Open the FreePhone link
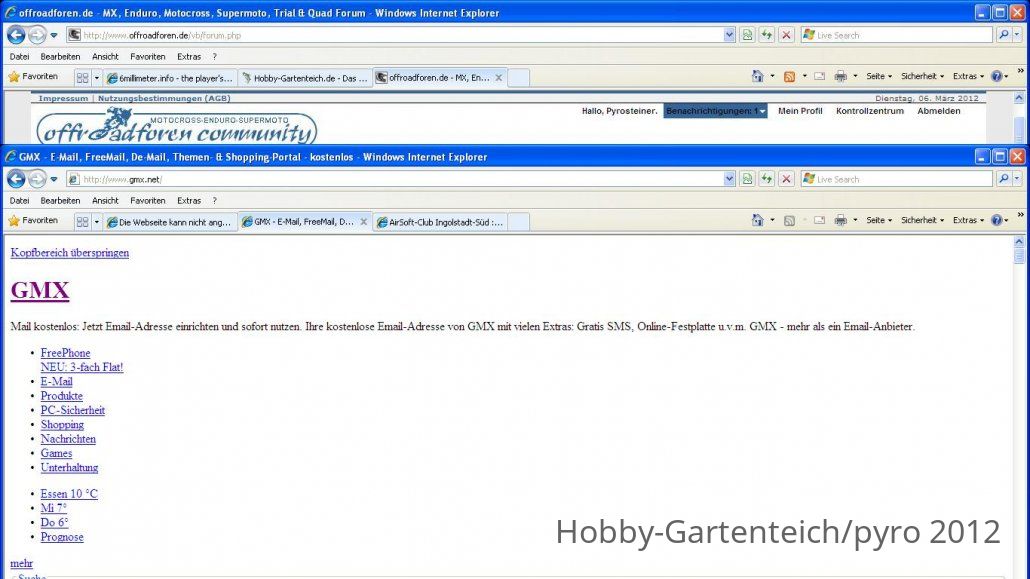This screenshot has height=579, width=1030. 66,353
